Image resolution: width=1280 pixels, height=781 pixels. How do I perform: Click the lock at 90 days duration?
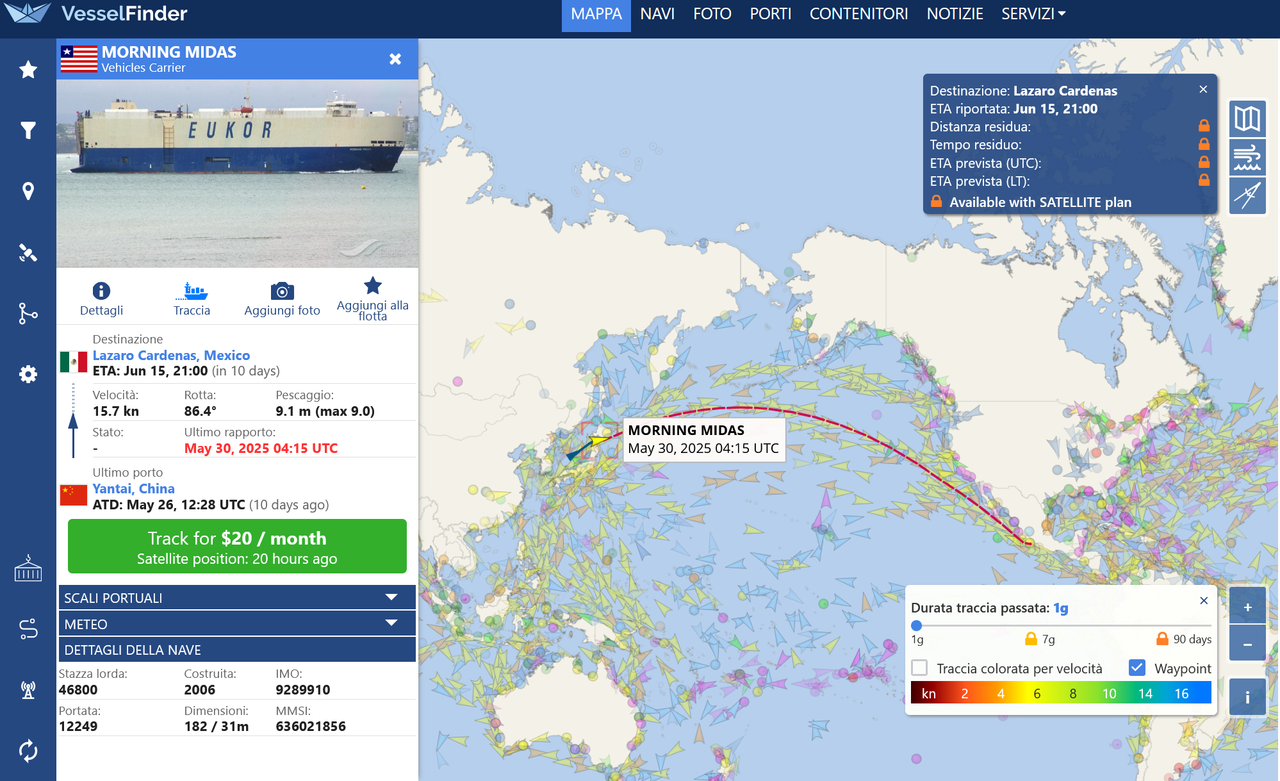point(1162,638)
